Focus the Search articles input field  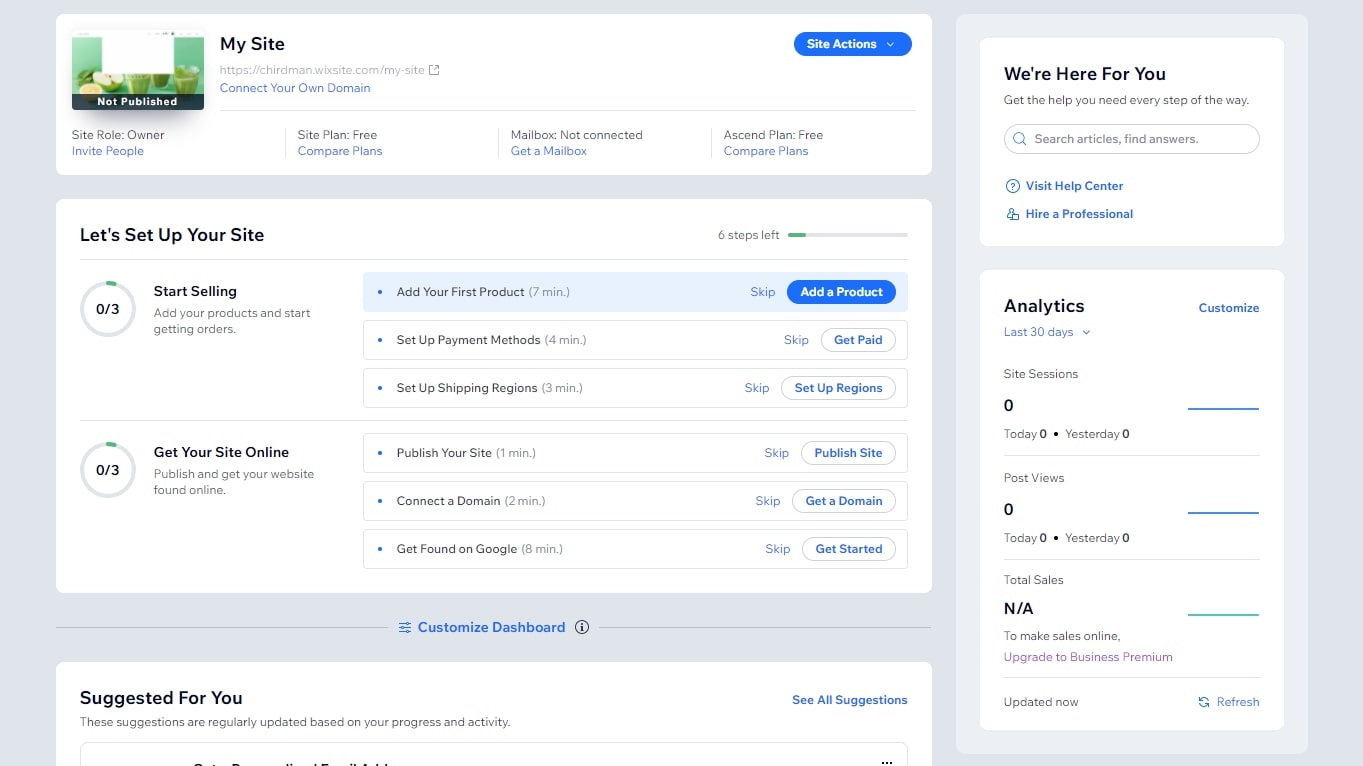coord(1131,139)
